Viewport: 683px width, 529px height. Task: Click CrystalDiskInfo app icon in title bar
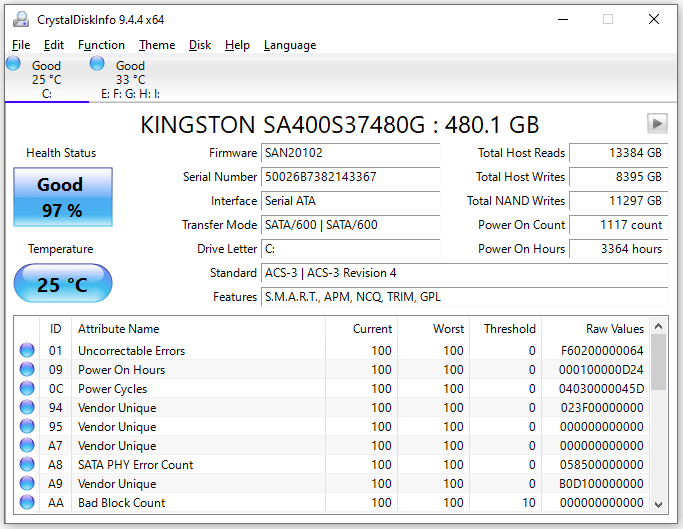click(x=20, y=19)
